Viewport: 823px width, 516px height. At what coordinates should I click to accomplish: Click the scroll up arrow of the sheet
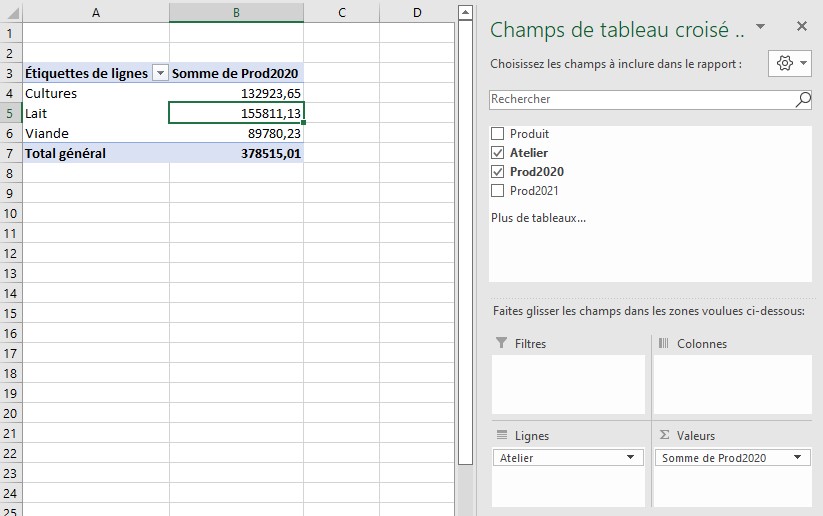pyautogui.click(x=465, y=13)
